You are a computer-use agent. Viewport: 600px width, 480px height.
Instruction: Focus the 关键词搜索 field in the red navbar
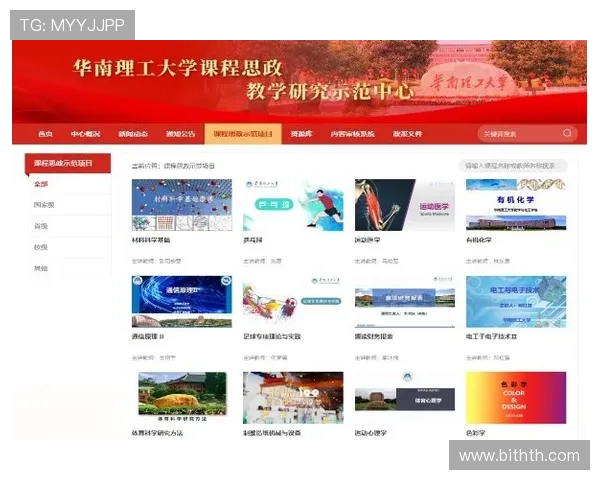527,134
